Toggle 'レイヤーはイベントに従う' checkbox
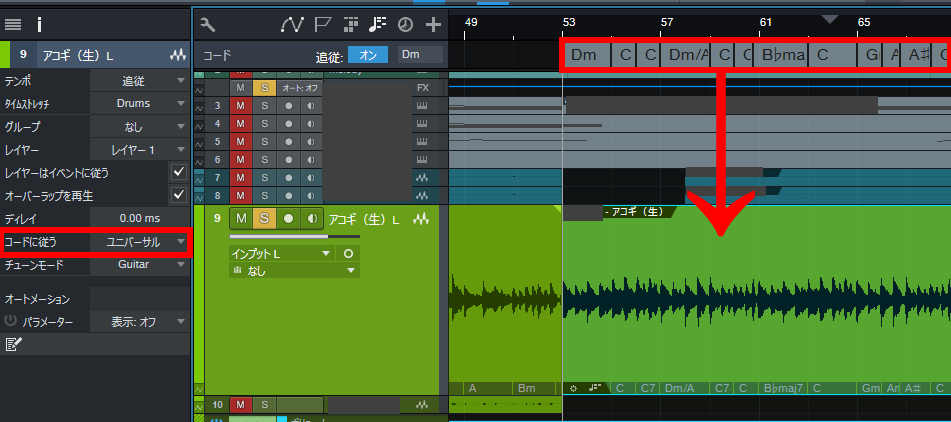 click(x=179, y=173)
